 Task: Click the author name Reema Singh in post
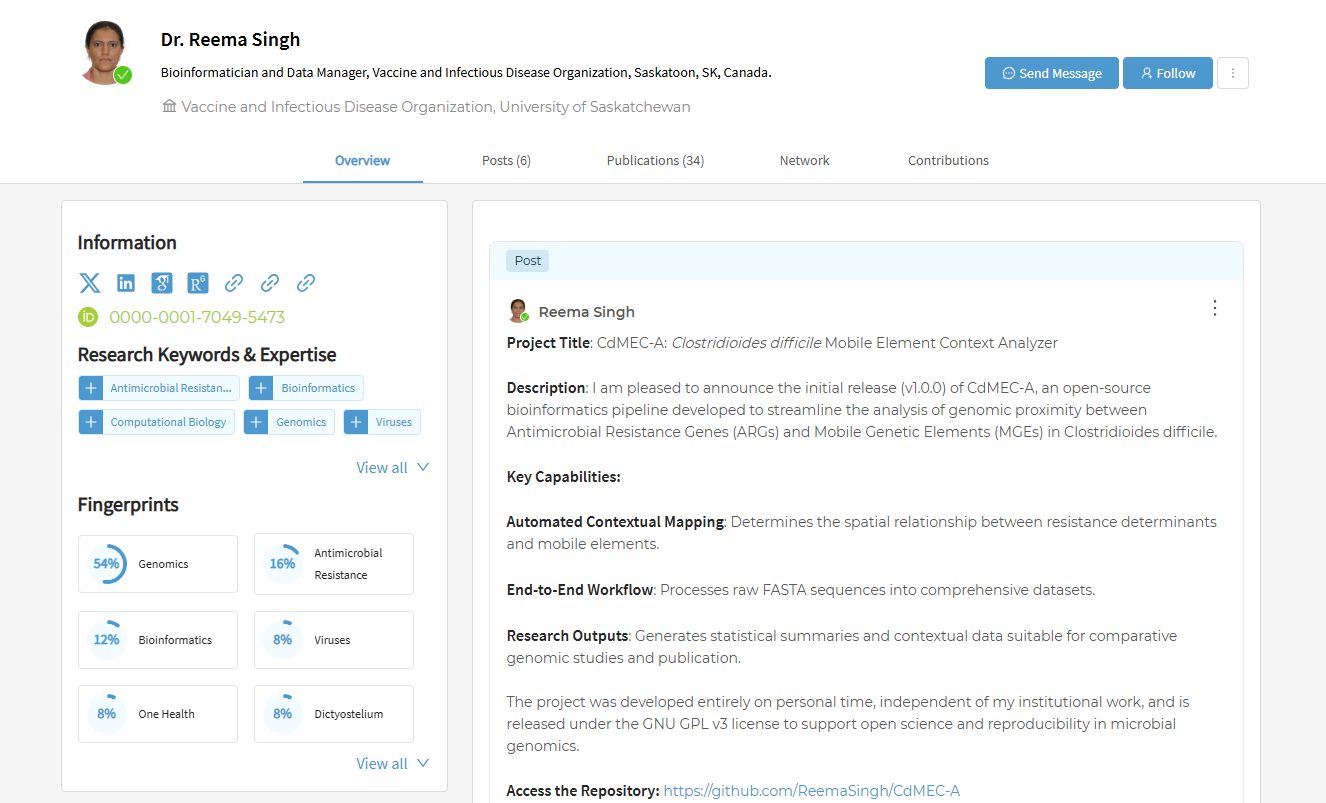click(587, 312)
